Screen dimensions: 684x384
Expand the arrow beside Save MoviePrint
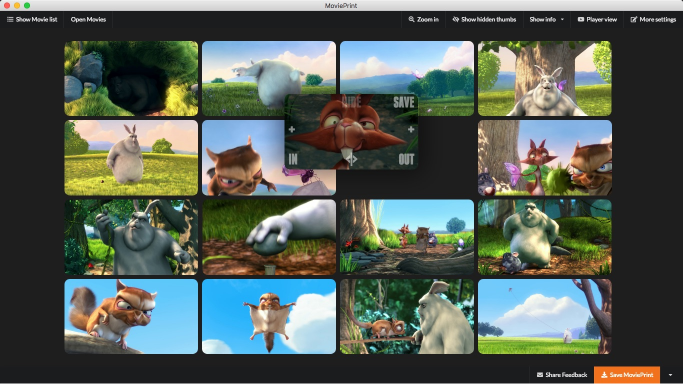(x=670, y=375)
